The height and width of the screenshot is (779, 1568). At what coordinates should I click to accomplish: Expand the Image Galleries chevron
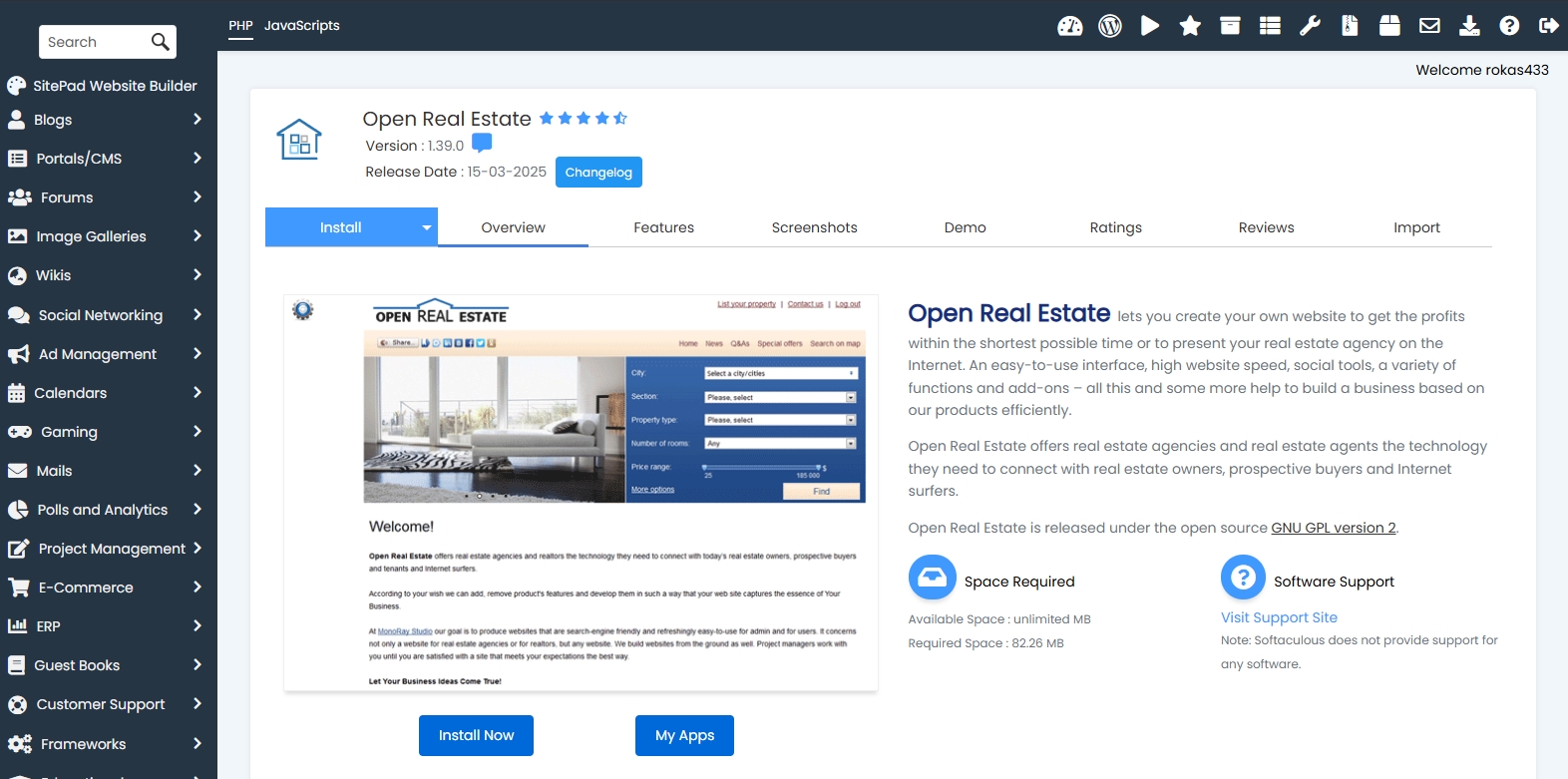(x=197, y=236)
